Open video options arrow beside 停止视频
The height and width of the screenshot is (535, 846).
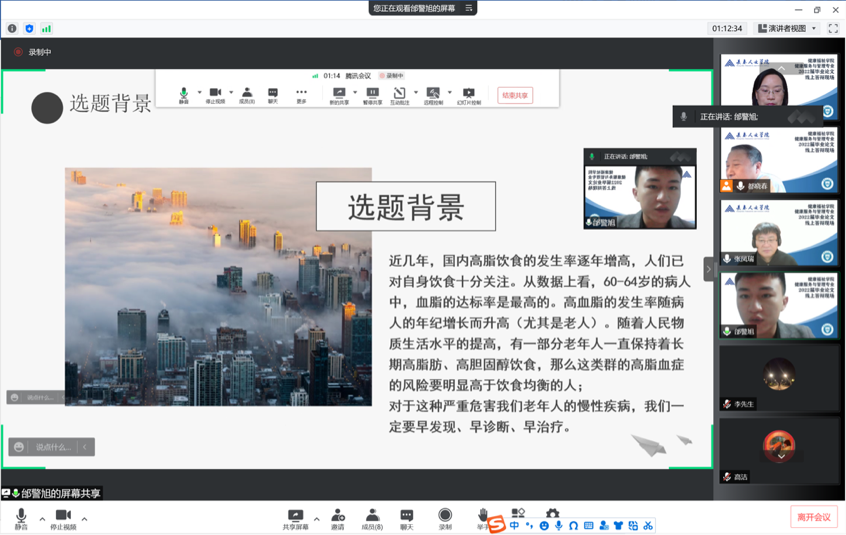click(84, 519)
